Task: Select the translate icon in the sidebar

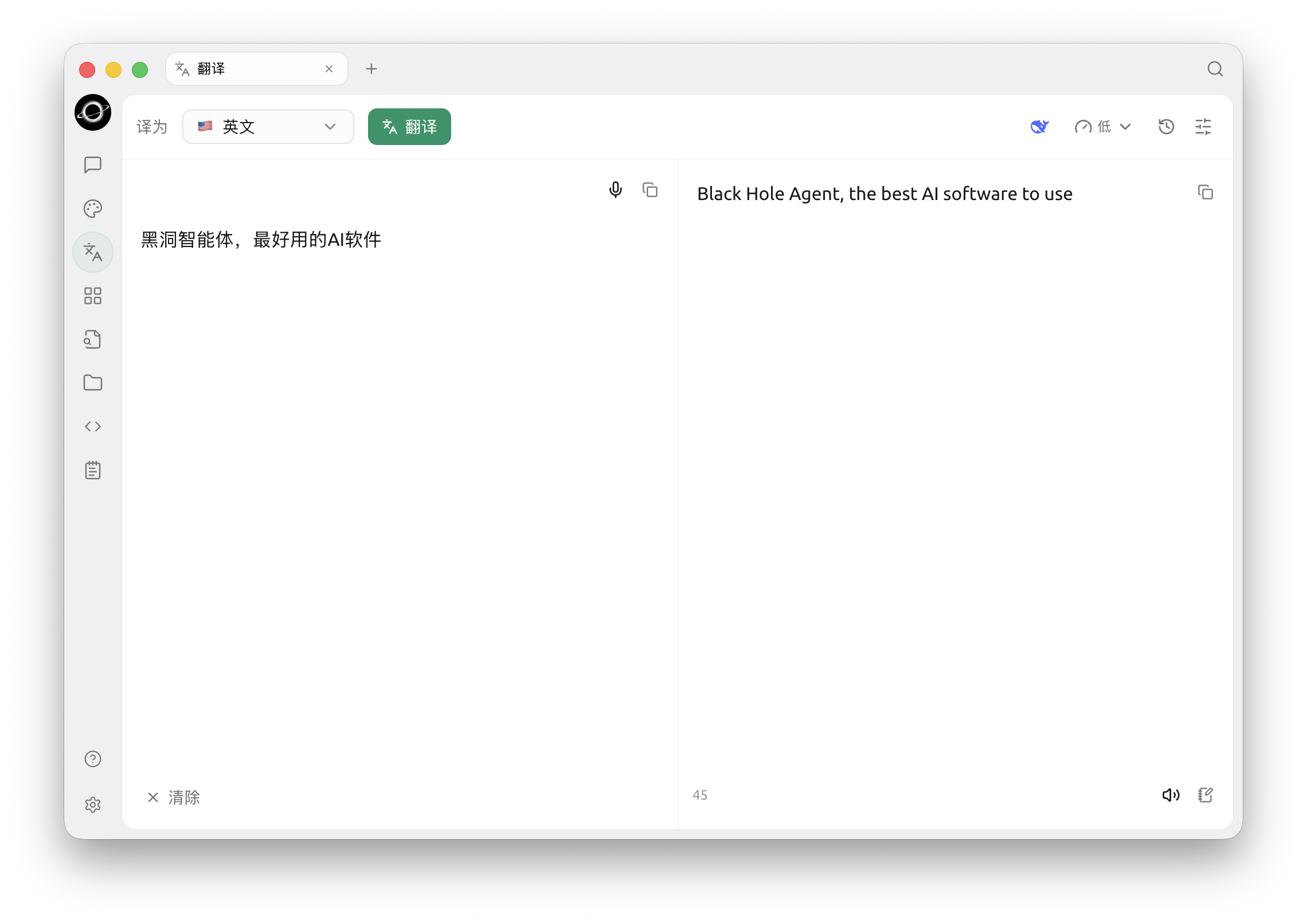Action: (x=93, y=252)
